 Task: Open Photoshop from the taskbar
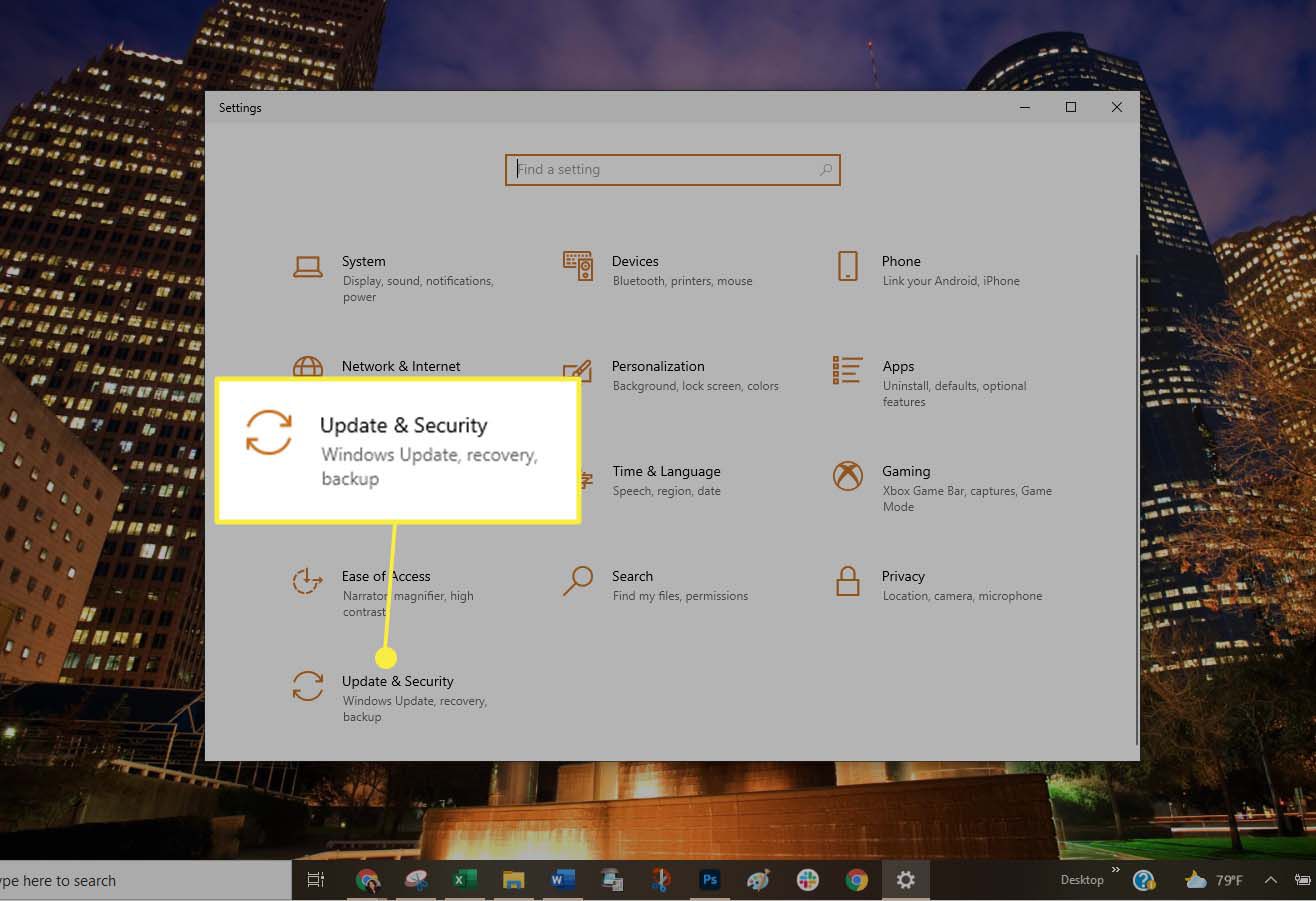(x=710, y=880)
